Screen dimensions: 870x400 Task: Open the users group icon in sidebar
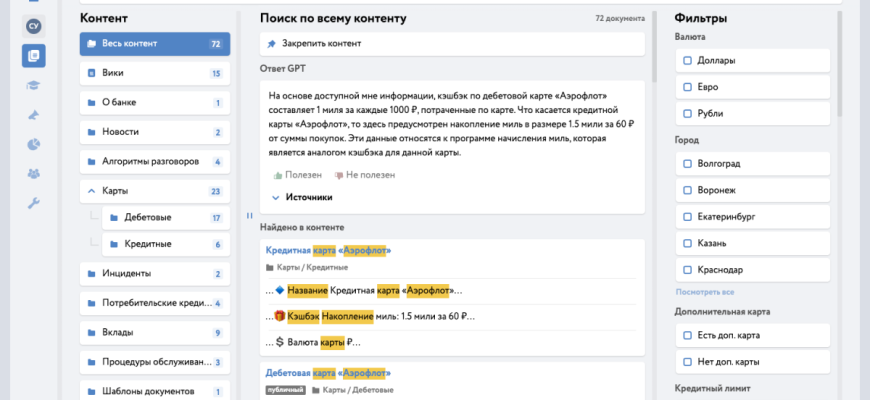(x=33, y=174)
